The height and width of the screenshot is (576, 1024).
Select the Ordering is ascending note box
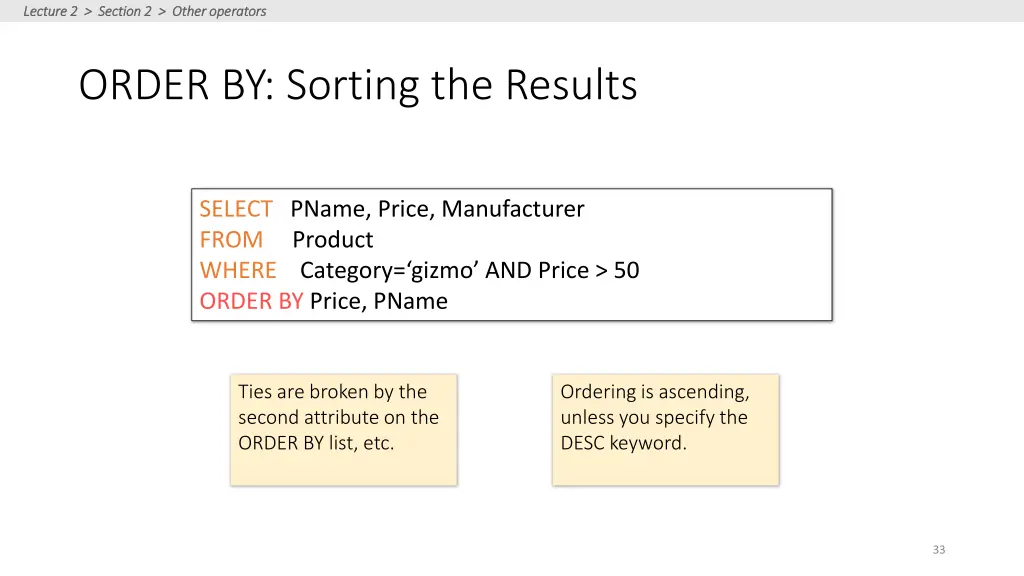pyautogui.click(x=665, y=430)
